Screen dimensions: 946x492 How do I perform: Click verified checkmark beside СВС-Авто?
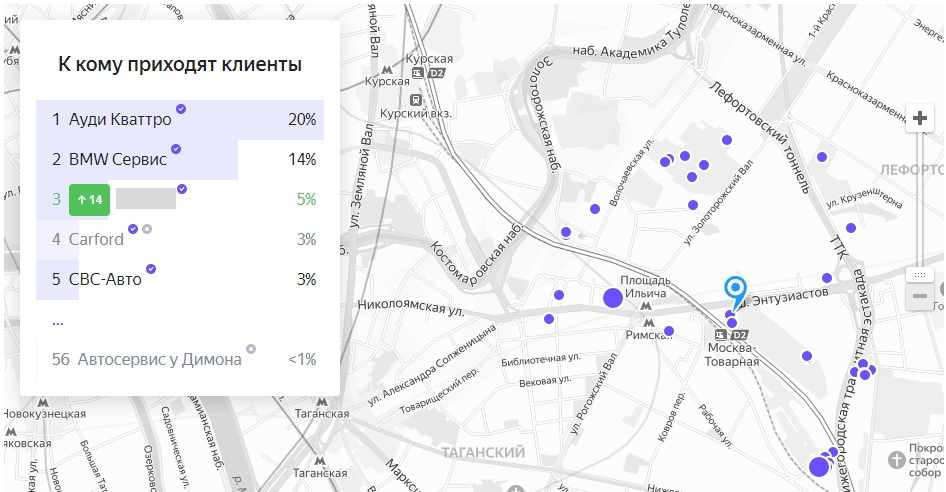151,269
